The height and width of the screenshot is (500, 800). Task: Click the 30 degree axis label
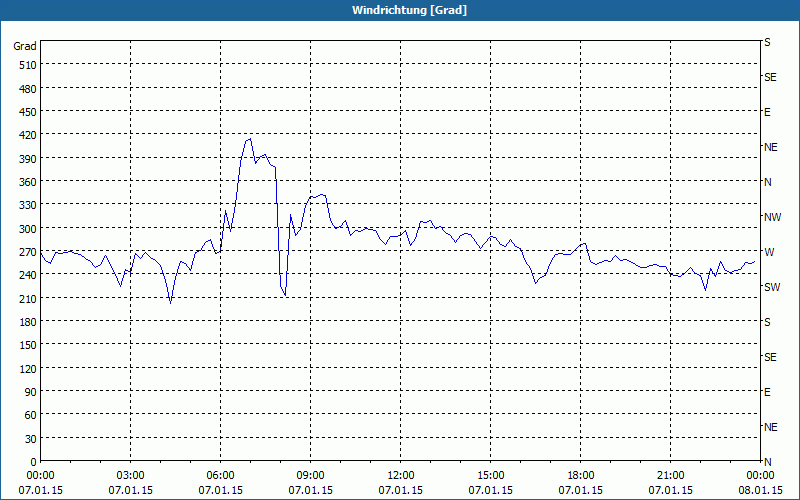pyautogui.click(x=31, y=439)
